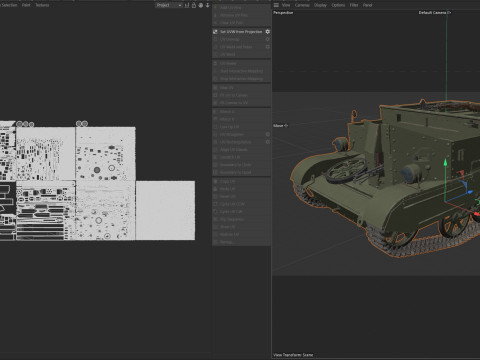Select the blue Z-axis arrow handle

coord(470,192)
